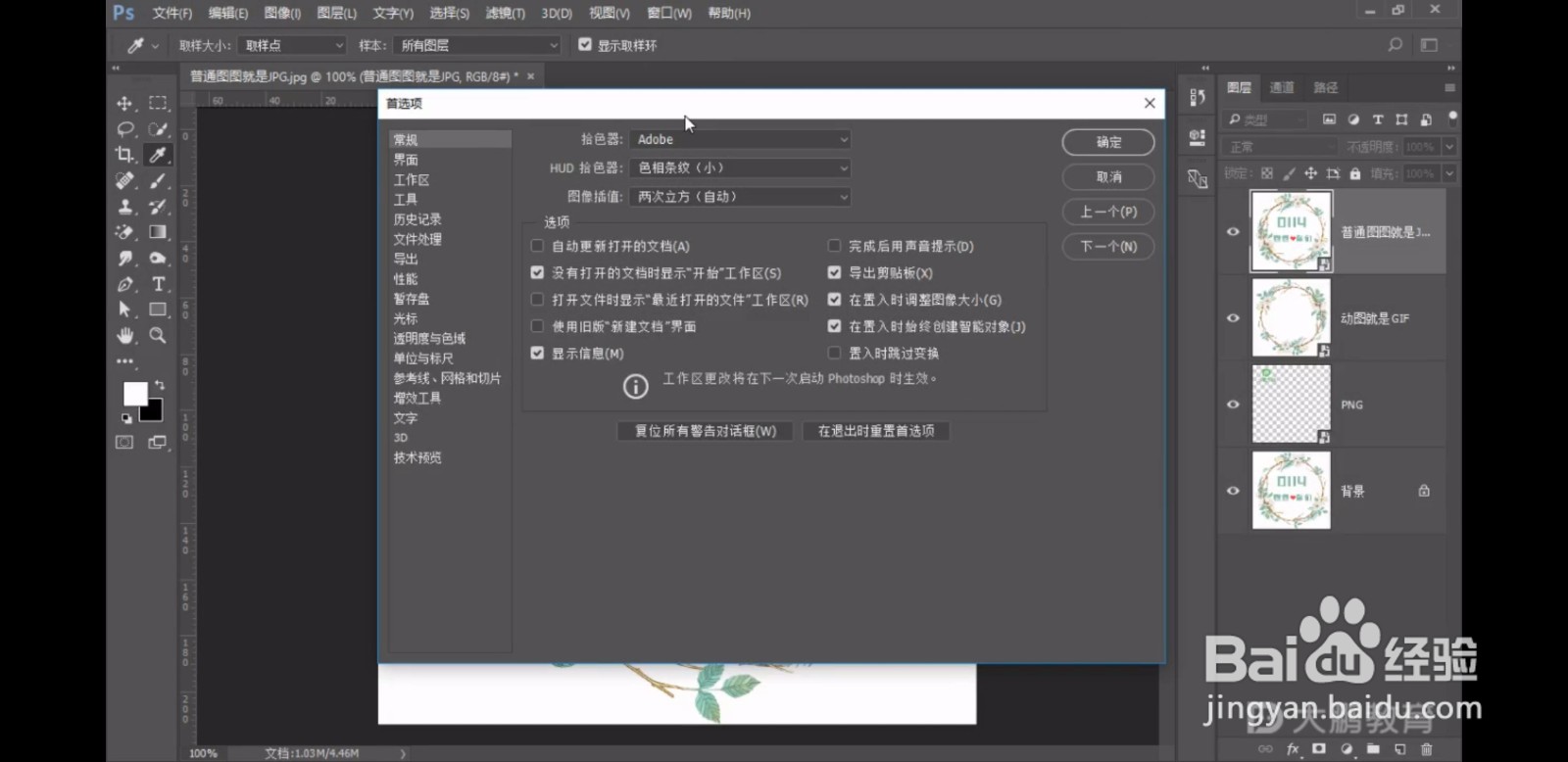Open the 图像插值 dropdown
The width and height of the screenshot is (1568, 762).
(740, 197)
